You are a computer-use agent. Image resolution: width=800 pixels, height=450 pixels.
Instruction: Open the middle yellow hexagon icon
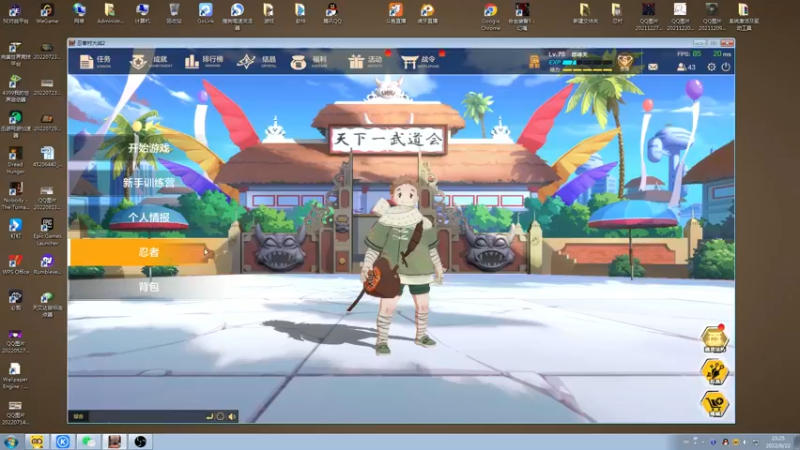tap(714, 371)
